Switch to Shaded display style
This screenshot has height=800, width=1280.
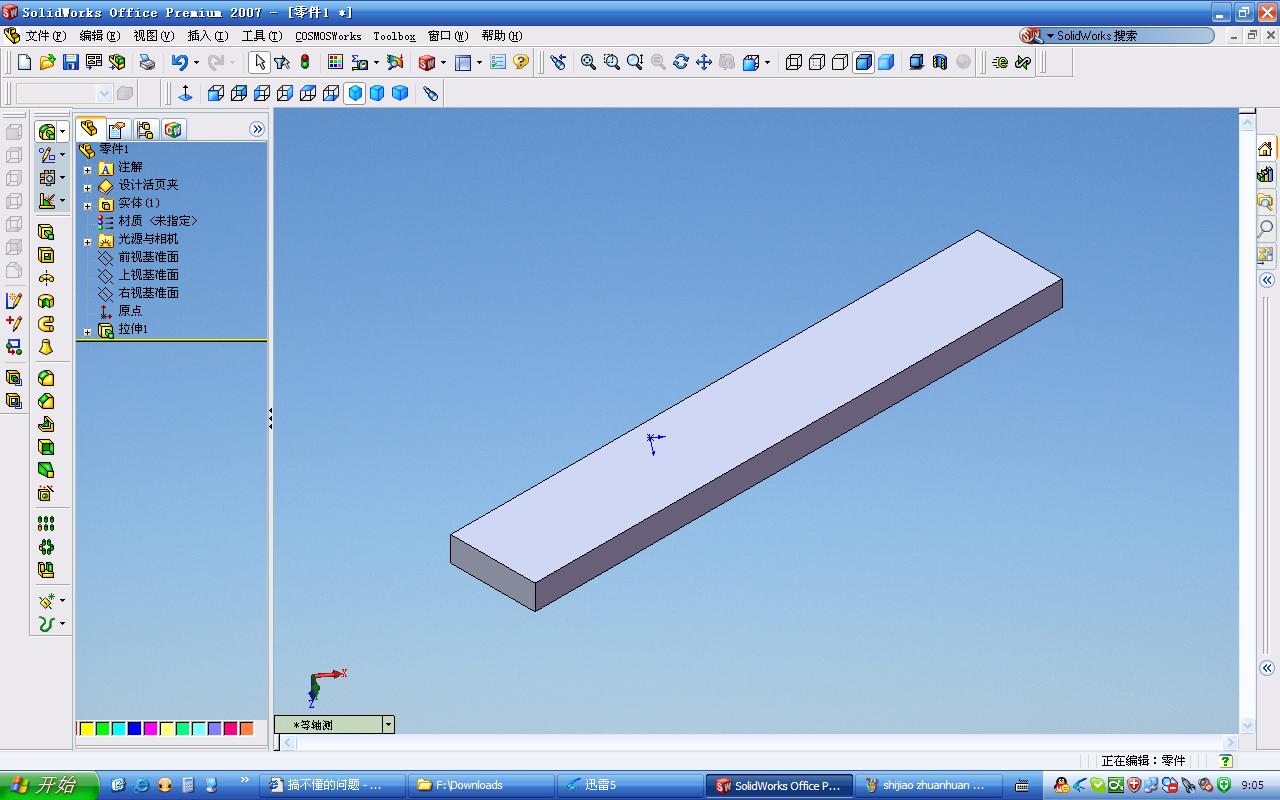point(886,62)
